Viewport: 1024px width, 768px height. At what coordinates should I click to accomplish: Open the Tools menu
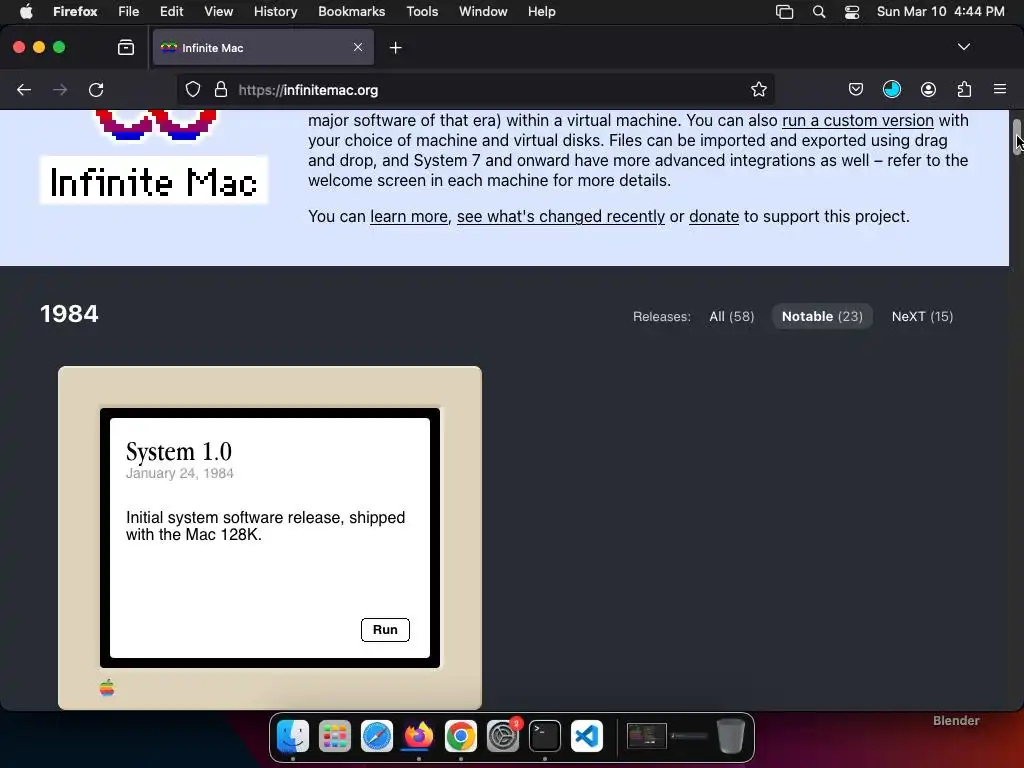[x=422, y=11]
